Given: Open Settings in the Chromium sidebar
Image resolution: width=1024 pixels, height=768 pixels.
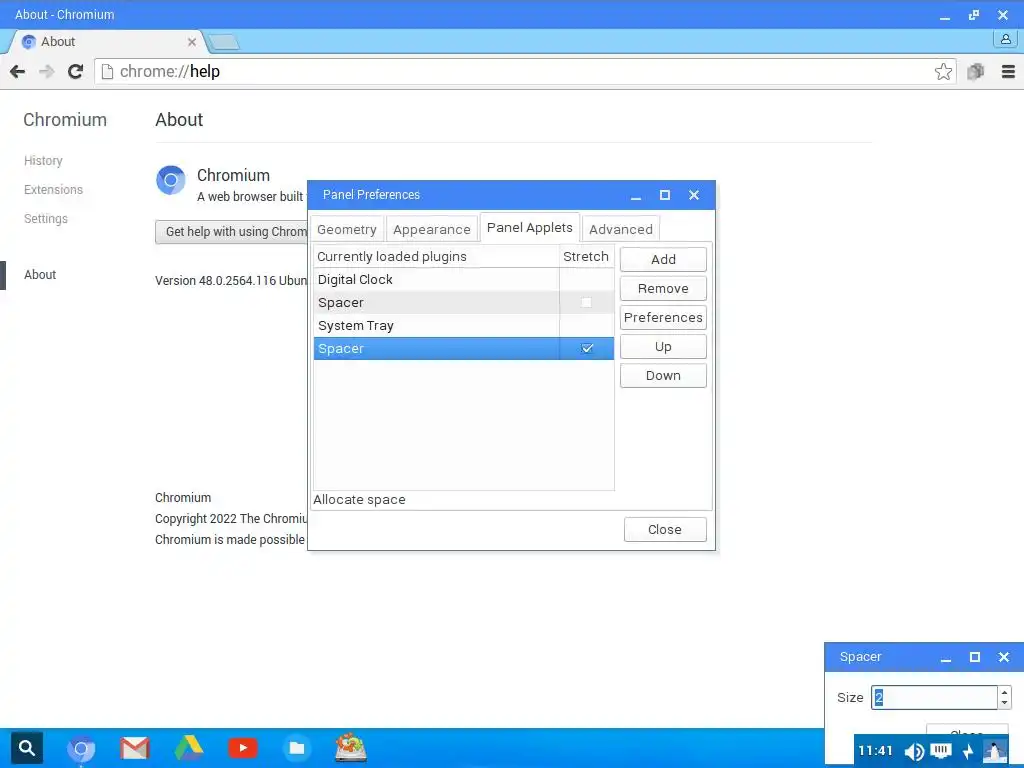Looking at the screenshot, I should (46, 218).
